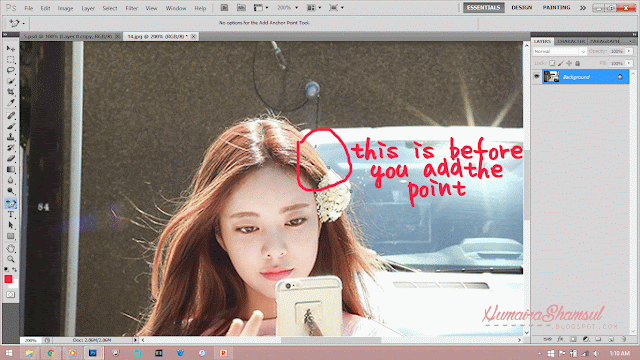Viewport: 640px width, 360px height.
Task: Select the Dodge tool
Action: click(x=11, y=191)
